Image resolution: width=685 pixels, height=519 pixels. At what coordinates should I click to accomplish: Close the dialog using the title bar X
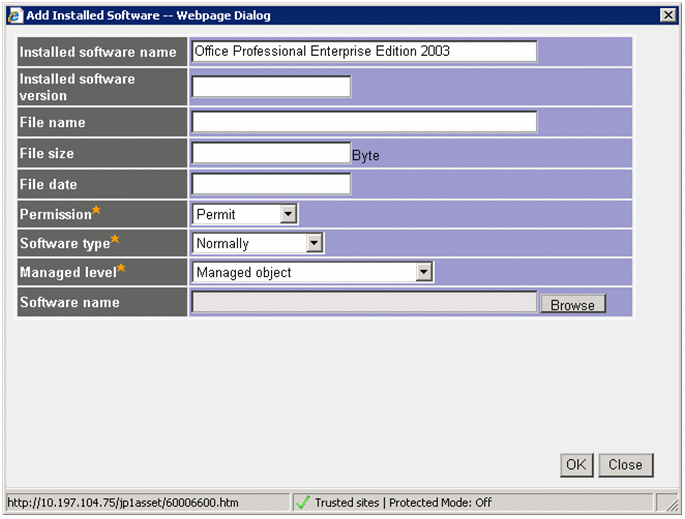(667, 15)
